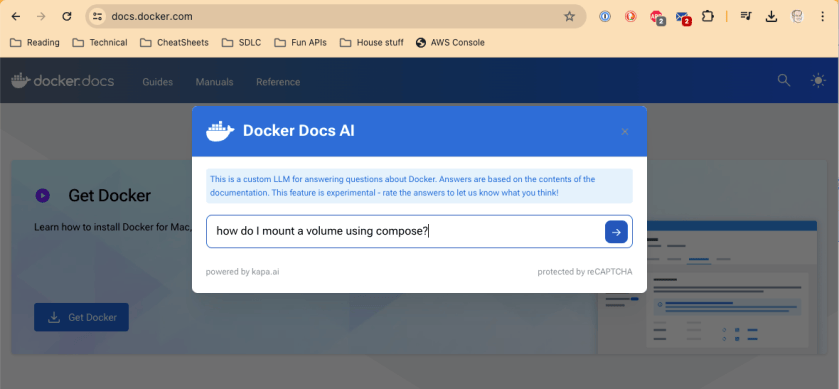Image resolution: width=839 pixels, height=389 pixels.
Task: Open the Extensions puzzle icon
Action: coord(707,17)
